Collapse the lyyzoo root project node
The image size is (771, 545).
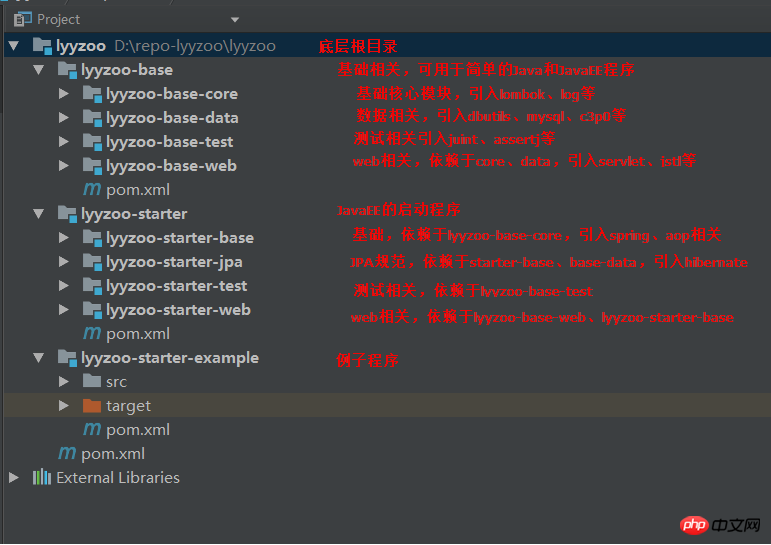pyautogui.click(x=14, y=46)
